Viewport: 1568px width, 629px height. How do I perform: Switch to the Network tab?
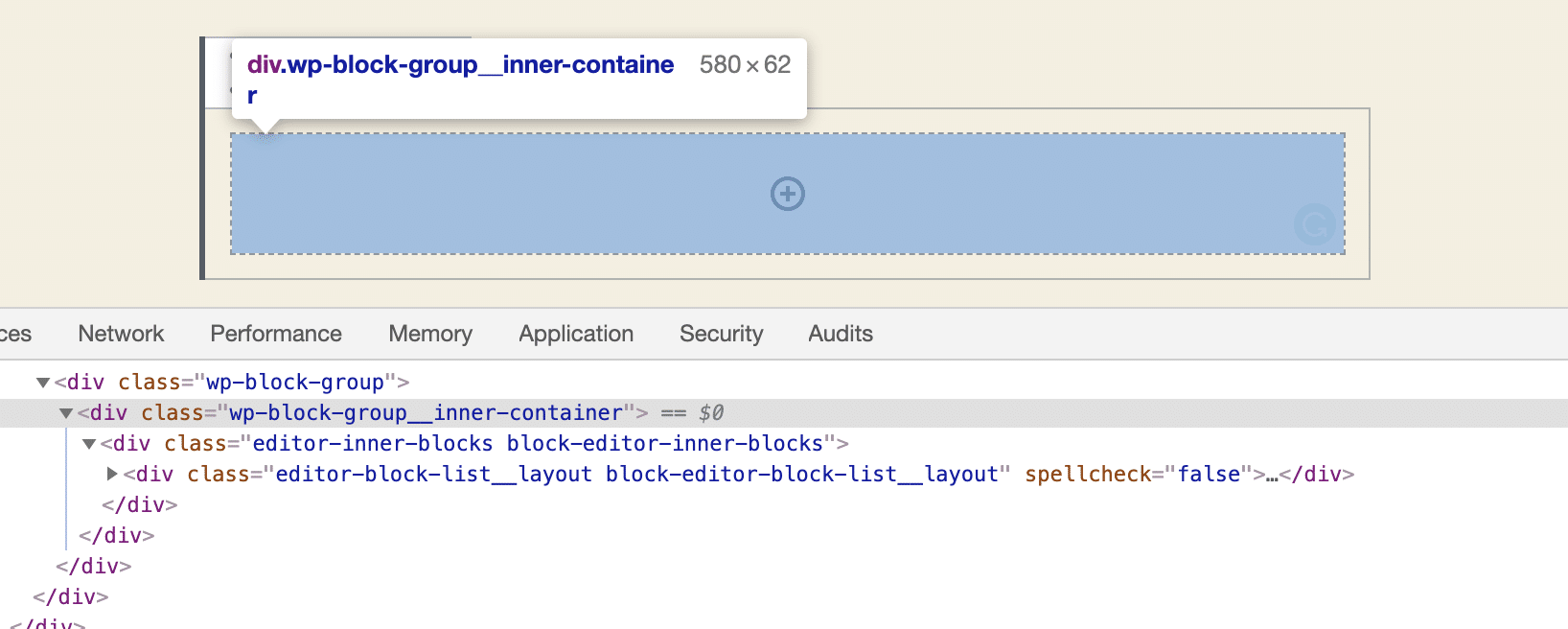point(121,334)
